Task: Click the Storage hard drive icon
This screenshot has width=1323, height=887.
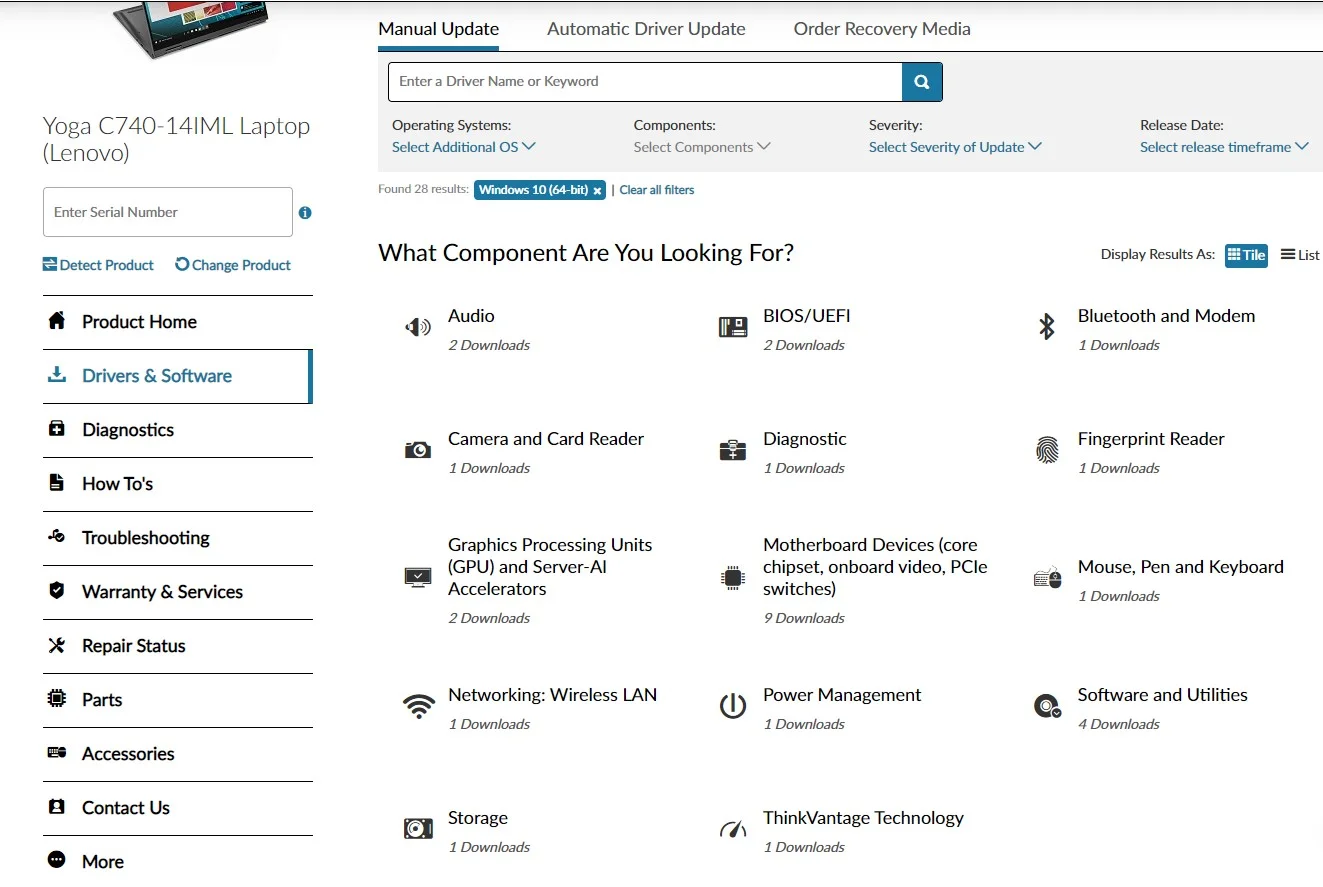Action: pyautogui.click(x=418, y=829)
